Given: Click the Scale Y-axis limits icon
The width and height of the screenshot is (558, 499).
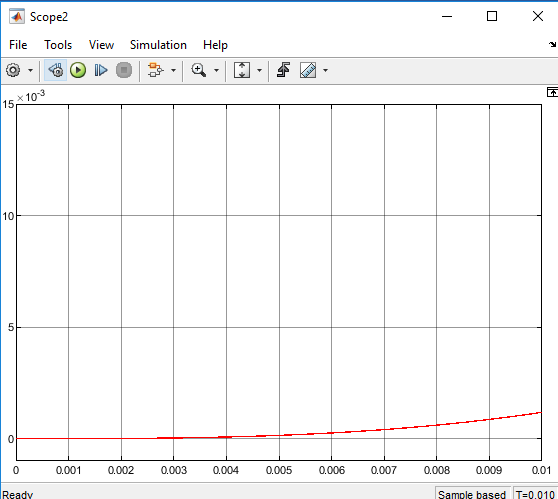Looking at the screenshot, I should 242,70.
